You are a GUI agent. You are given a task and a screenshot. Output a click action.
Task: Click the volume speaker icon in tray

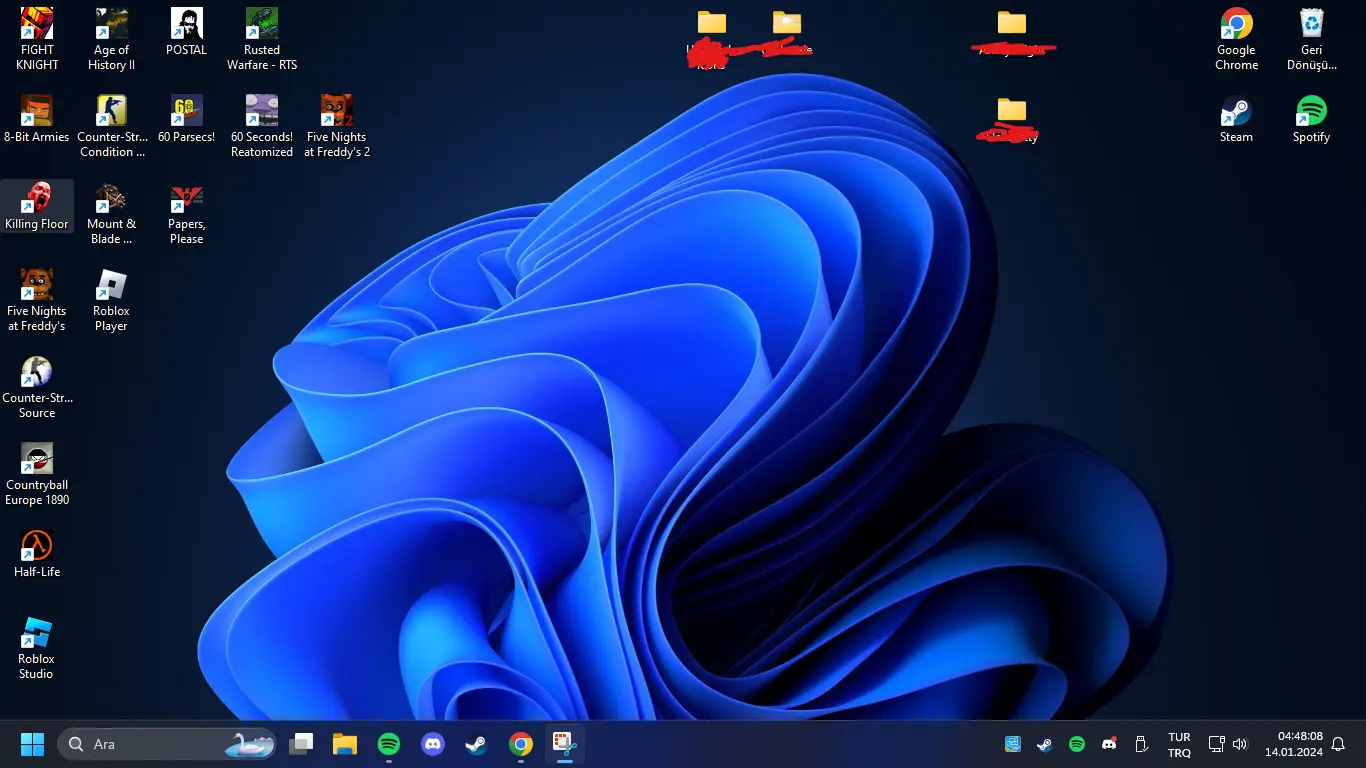[1241, 744]
